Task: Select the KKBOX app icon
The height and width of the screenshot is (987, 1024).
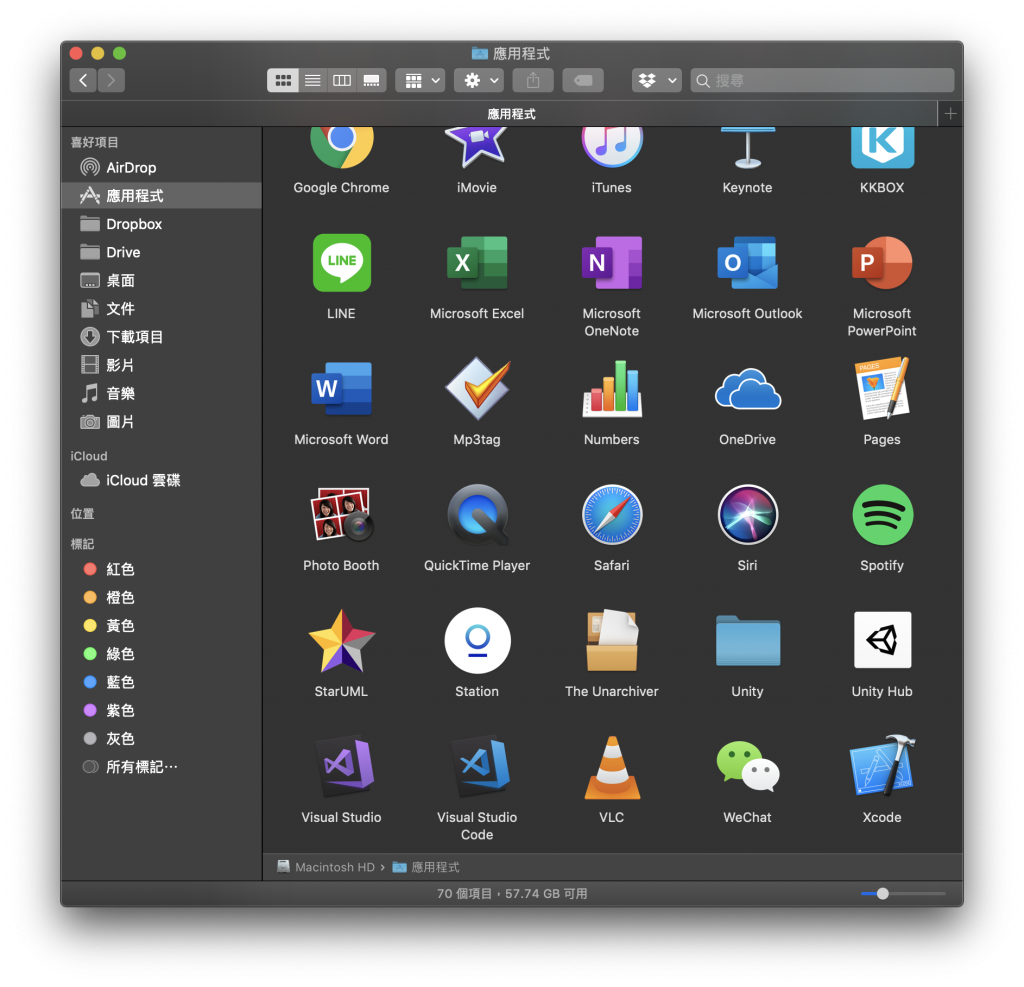Action: click(882, 148)
